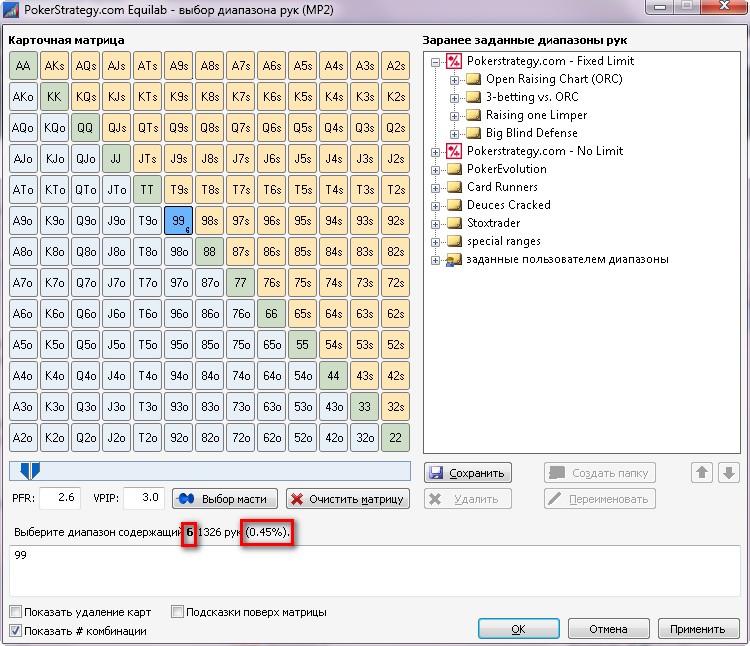Expand the Open Raising Chart (ORC) folder
This screenshot has width=750, height=646.
(x=454, y=80)
